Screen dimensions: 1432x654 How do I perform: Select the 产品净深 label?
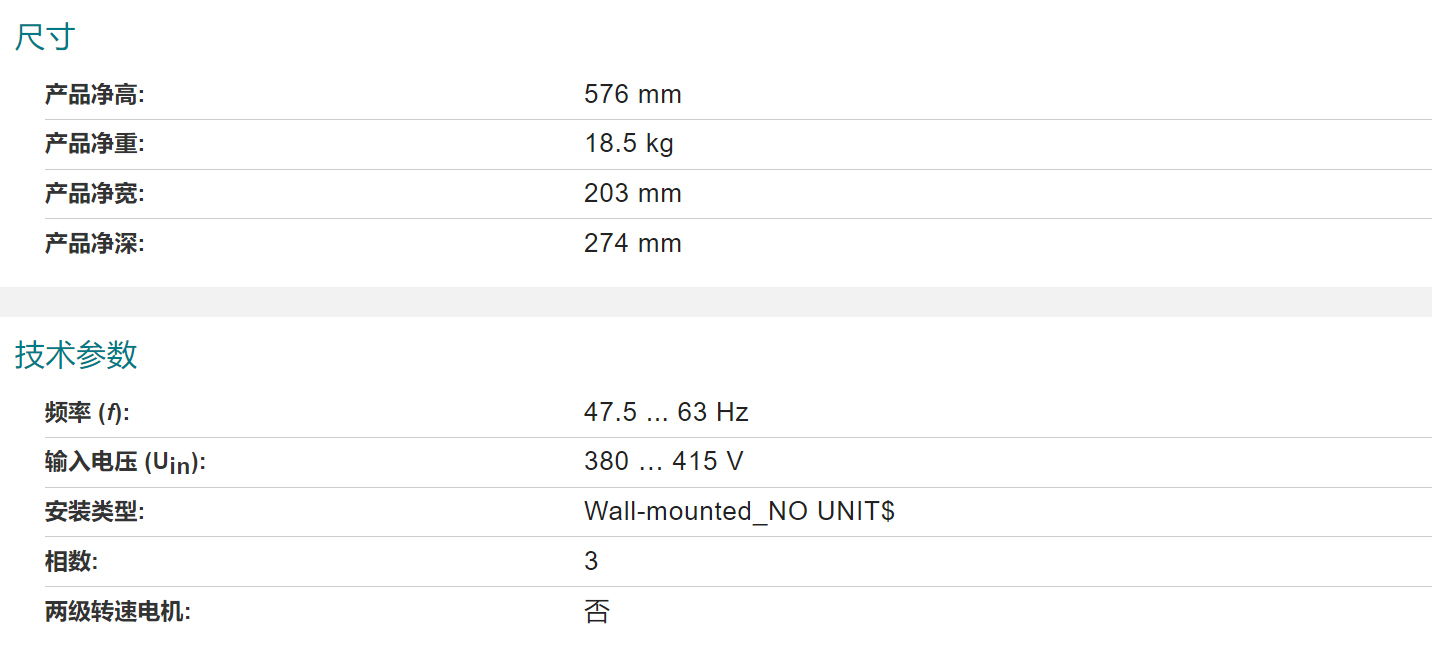95,243
